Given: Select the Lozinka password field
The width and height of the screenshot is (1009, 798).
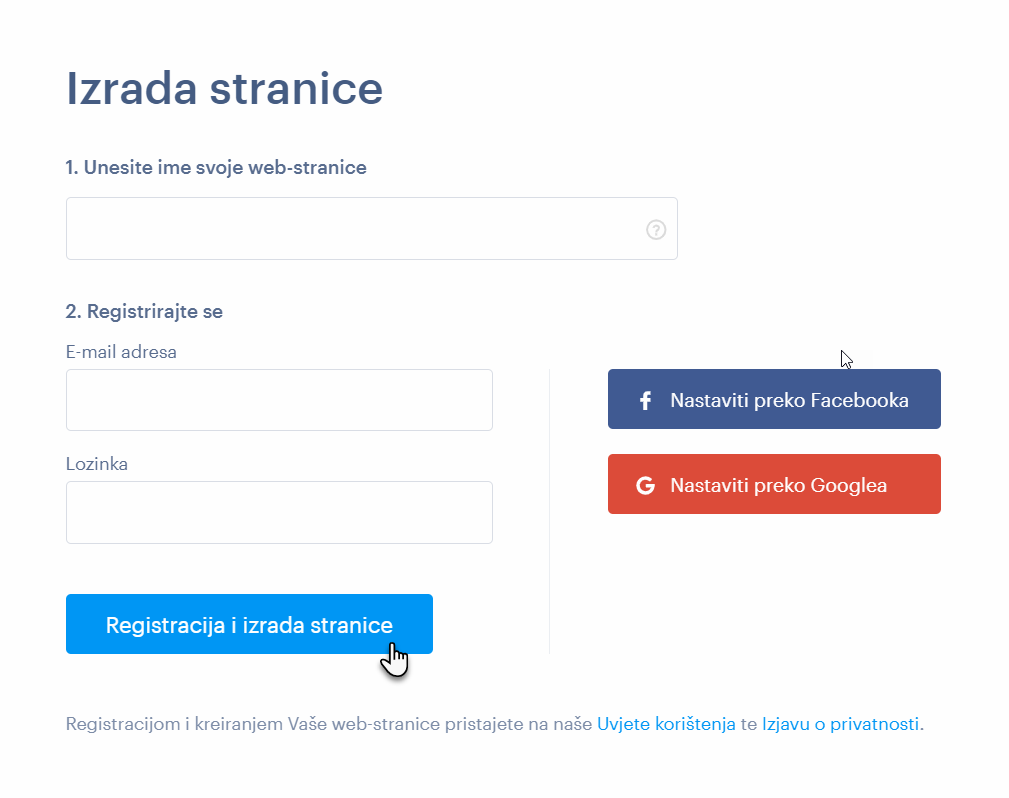Looking at the screenshot, I should [279, 512].
